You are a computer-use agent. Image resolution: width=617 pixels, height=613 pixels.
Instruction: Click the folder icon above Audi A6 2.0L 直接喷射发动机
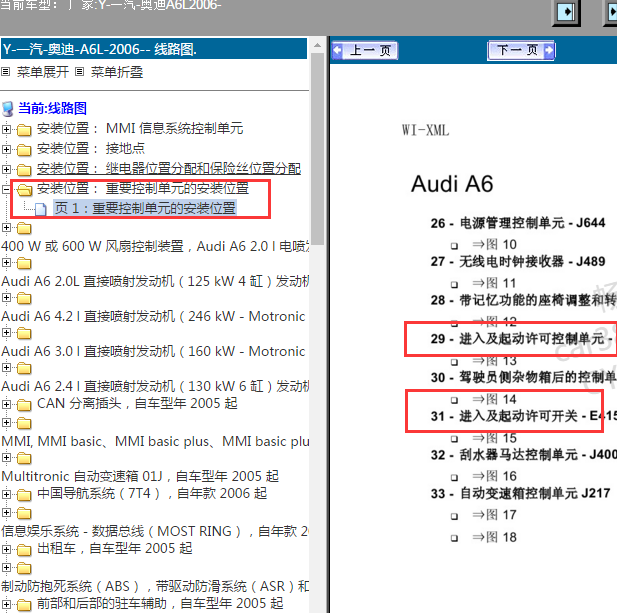[24, 263]
